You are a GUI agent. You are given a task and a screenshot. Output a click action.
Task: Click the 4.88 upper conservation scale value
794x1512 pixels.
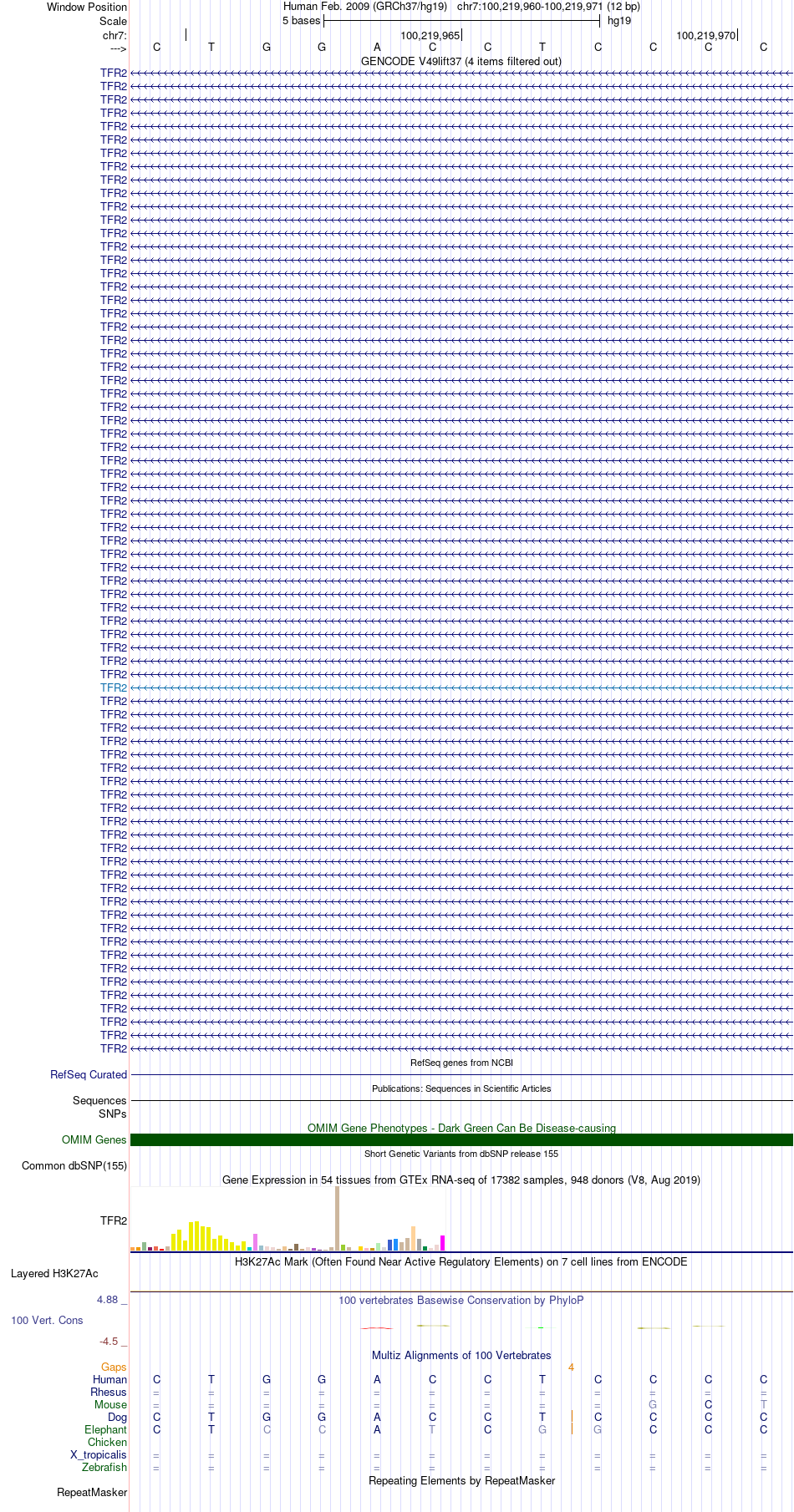108,1301
